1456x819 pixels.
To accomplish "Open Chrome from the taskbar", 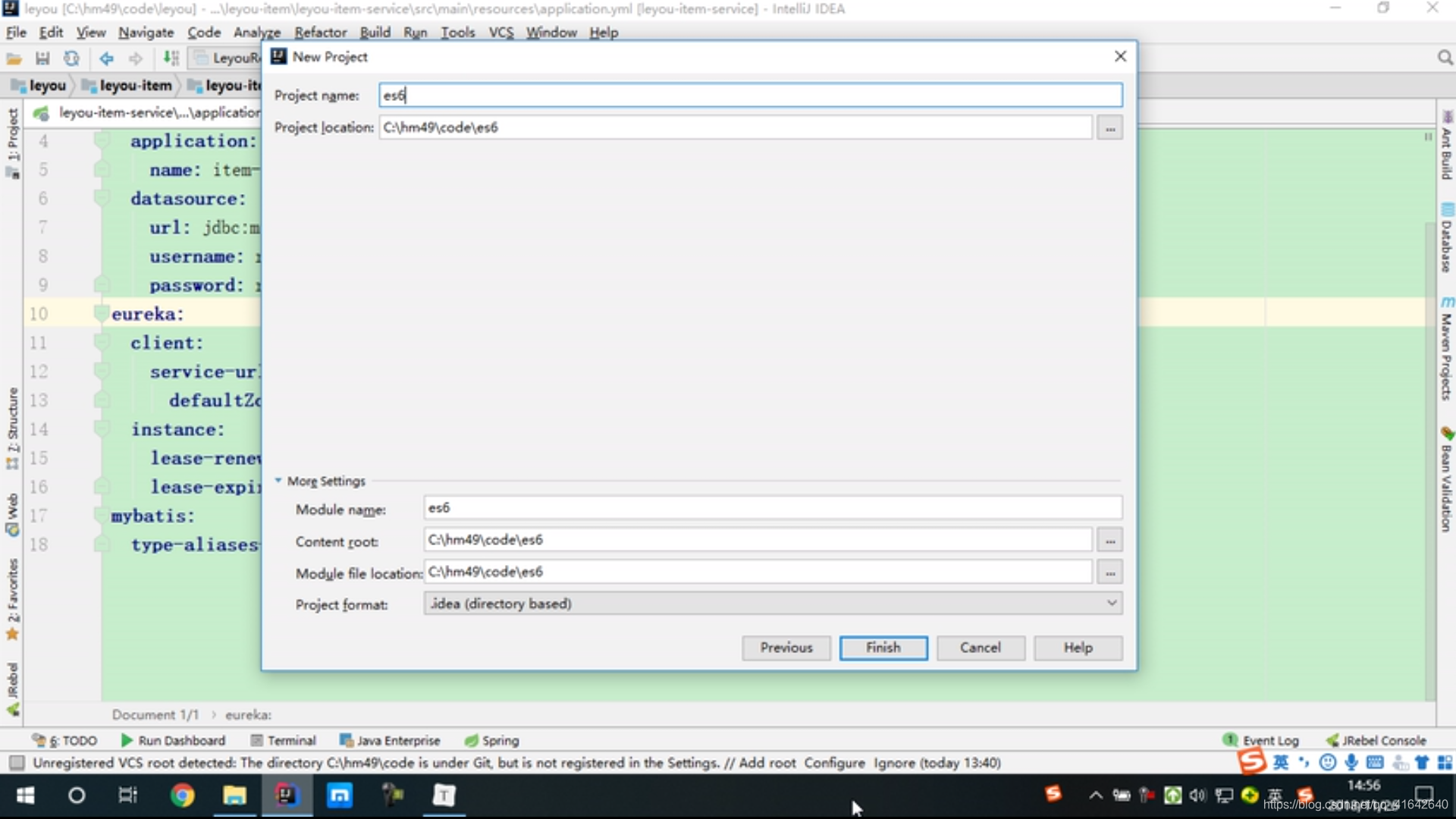I will pyautogui.click(x=182, y=795).
